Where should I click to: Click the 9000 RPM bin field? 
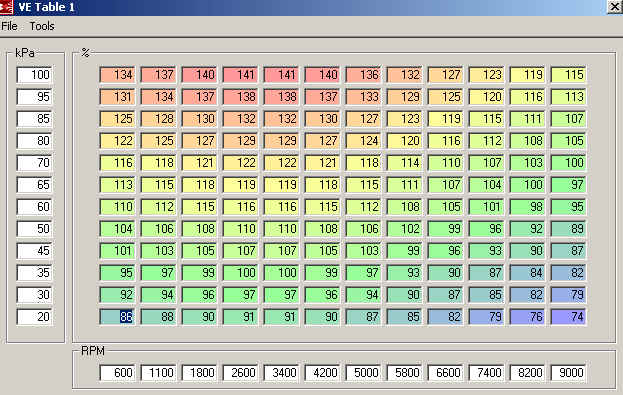coord(569,373)
